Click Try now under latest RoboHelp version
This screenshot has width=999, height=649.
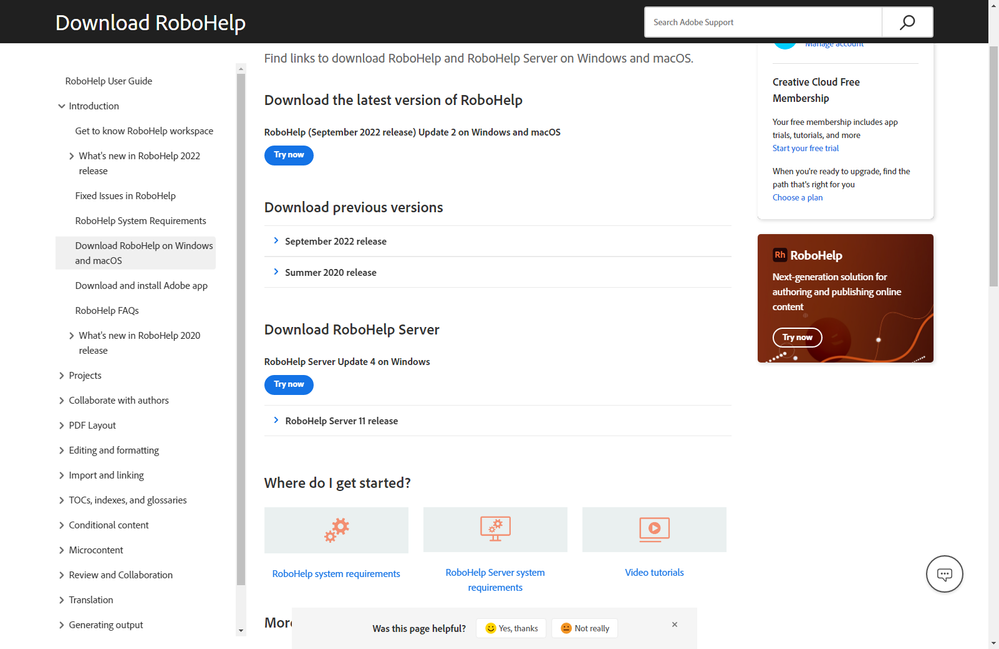pos(289,155)
